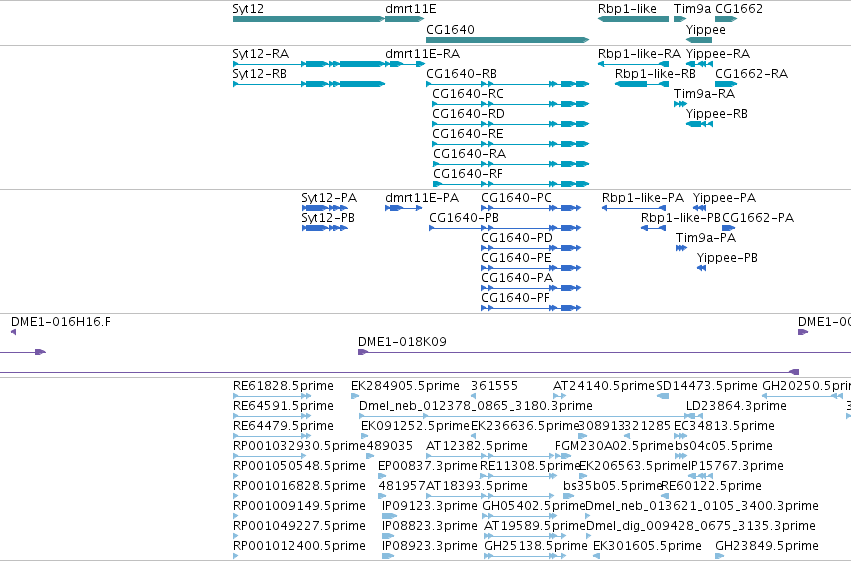The height and width of the screenshot is (561, 851).
Task: Select the Syt12-PB protein label
Action: click(328, 218)
